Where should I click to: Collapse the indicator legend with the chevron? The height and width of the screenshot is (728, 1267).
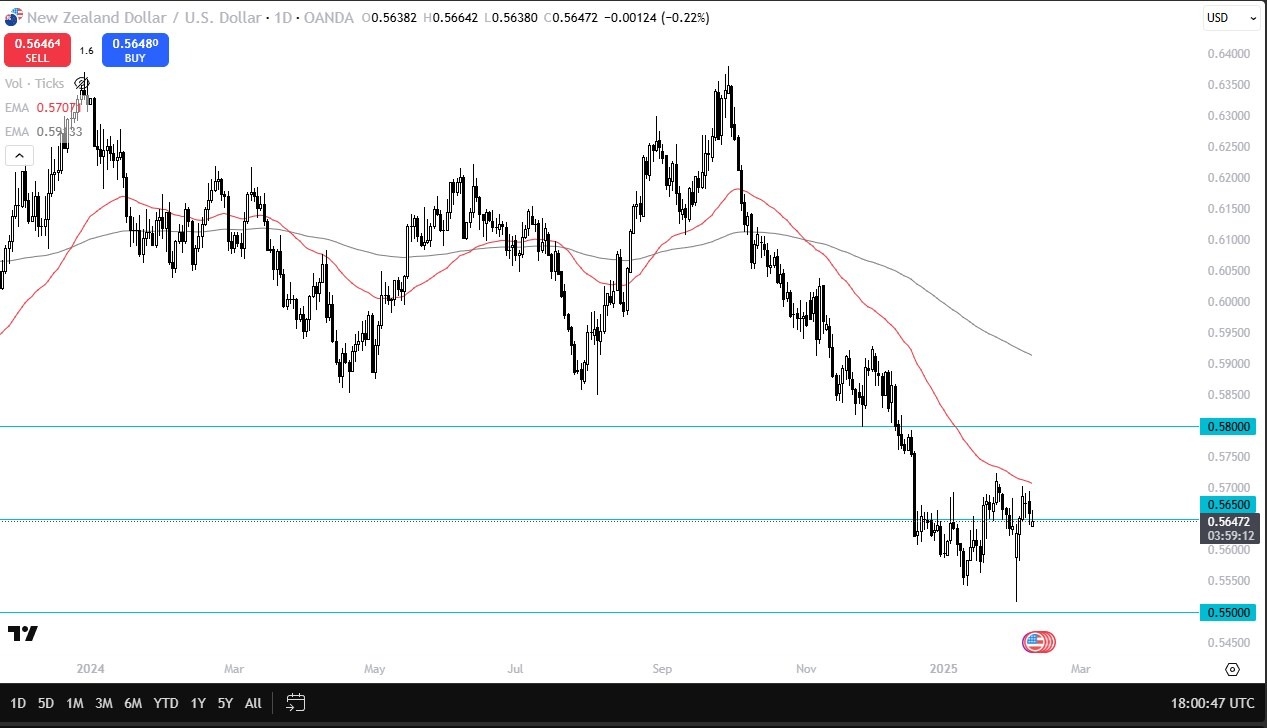(19, 155)
